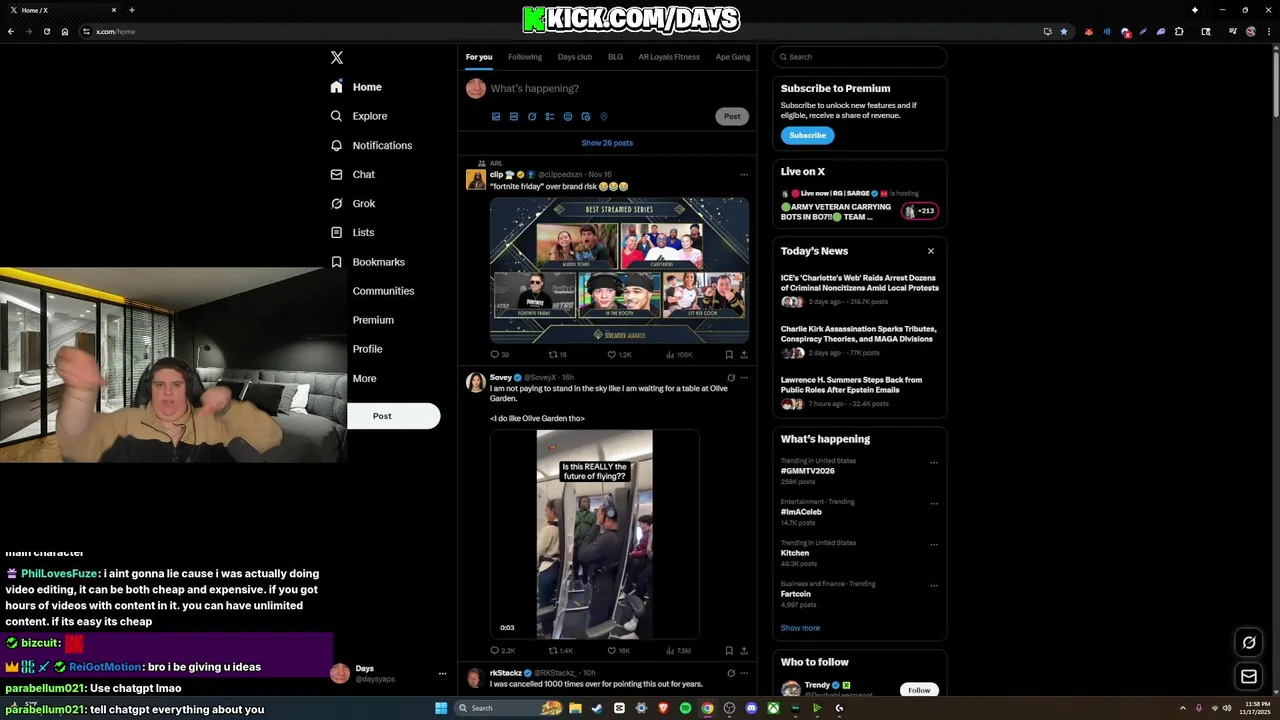The width and height of the screenshot is (1280, 720).
Task: Click the poll icon in composer
Action: 550,116
